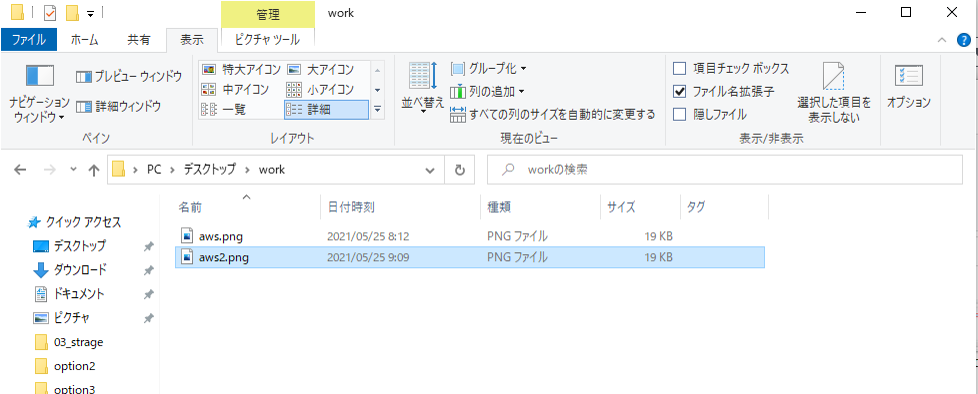
Task: Open folder Options (オプション)
Action: 909,87
